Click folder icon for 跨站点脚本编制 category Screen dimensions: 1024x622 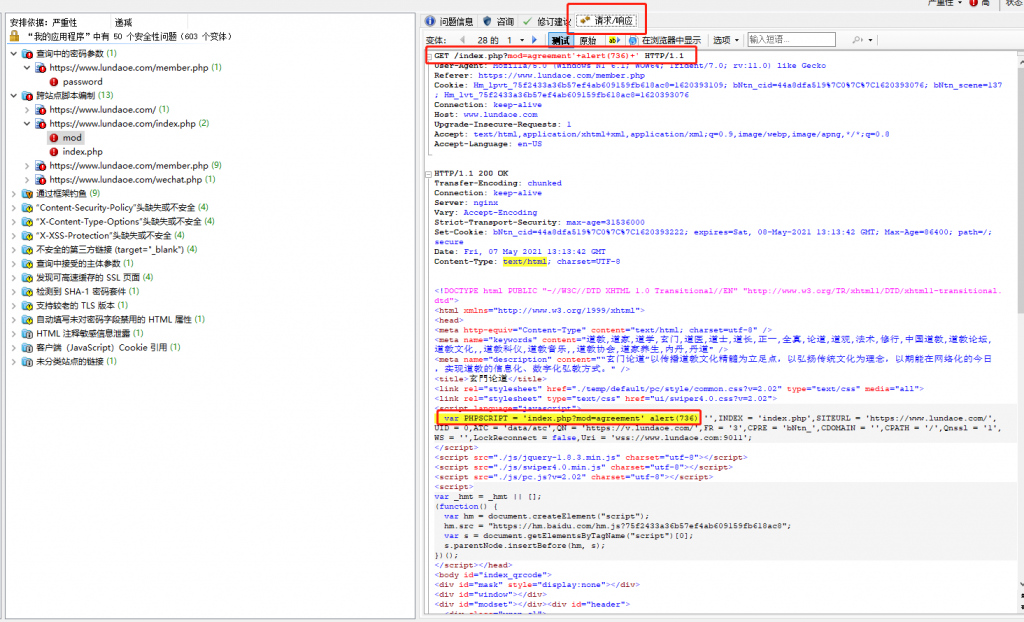click(27, 96)
